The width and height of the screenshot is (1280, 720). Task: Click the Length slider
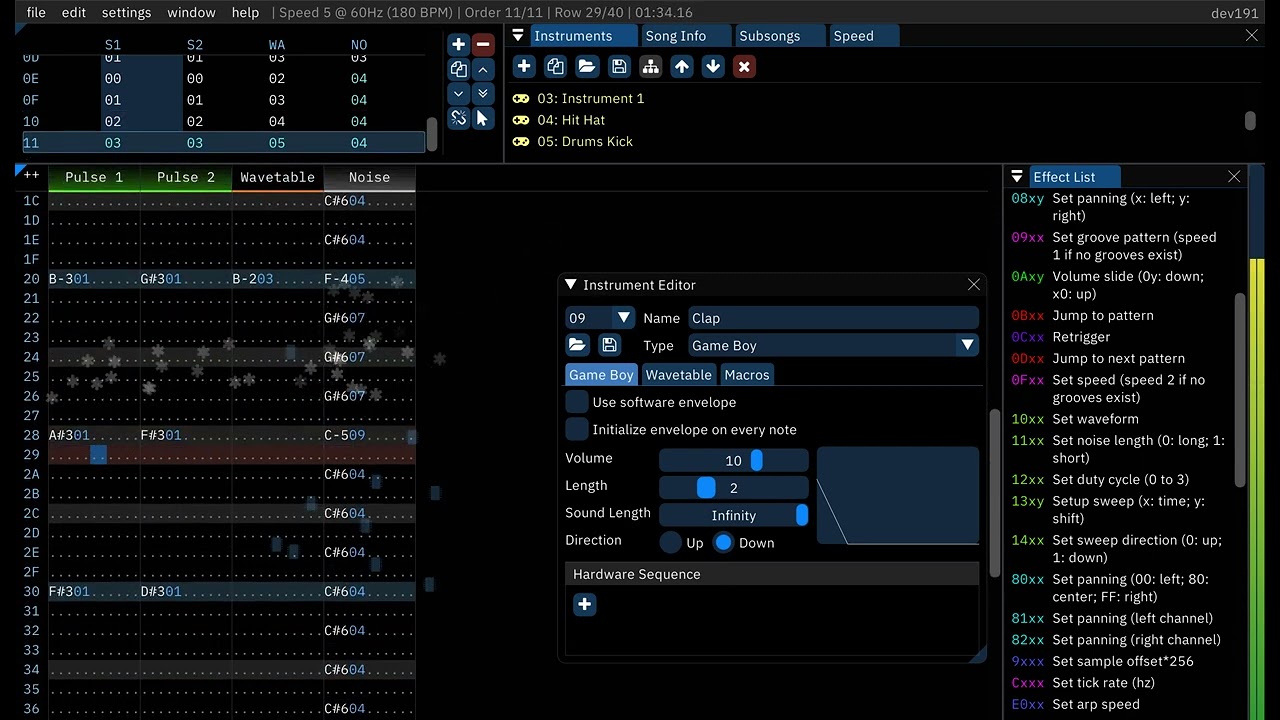coord(734,488)
